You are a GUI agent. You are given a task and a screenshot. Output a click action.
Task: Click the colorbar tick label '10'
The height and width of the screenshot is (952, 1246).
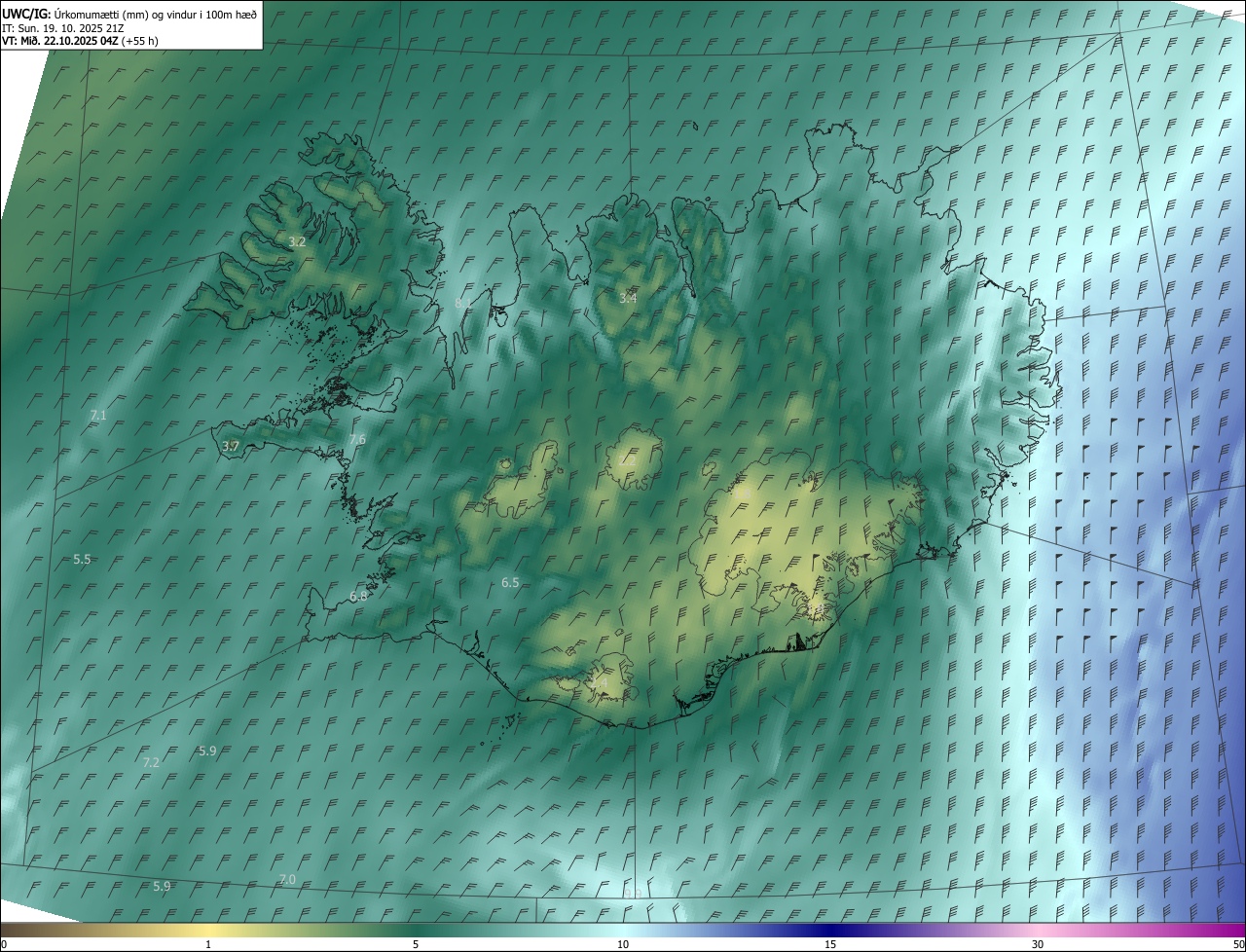click(623, 945)
